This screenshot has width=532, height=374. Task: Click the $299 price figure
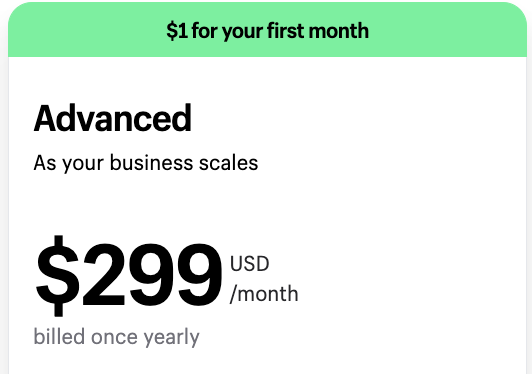pyautogui.click(x=129, y=276)
